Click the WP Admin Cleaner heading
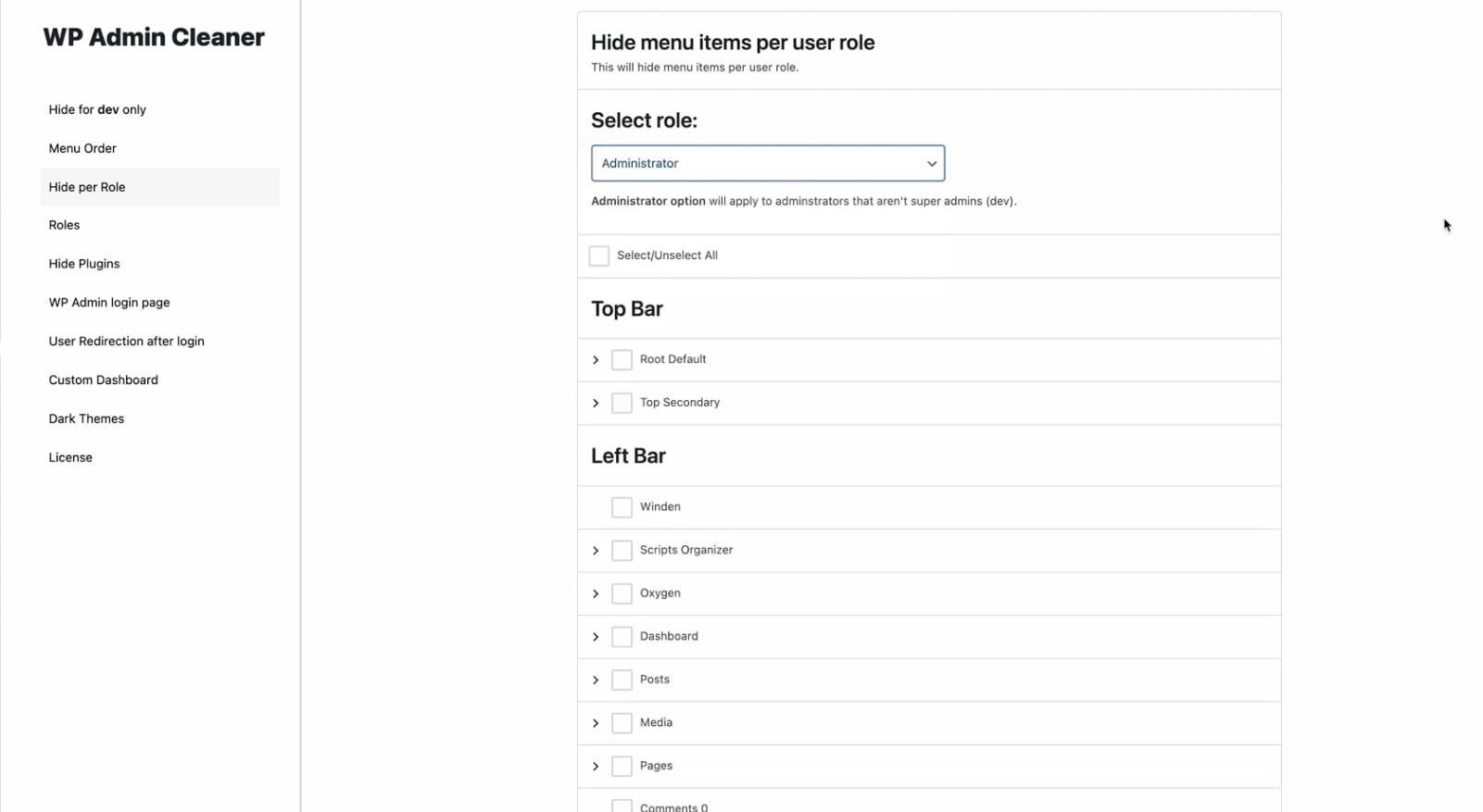Image resolution: width=1483 pixels, height=812 pixels. tap(154, 37)
